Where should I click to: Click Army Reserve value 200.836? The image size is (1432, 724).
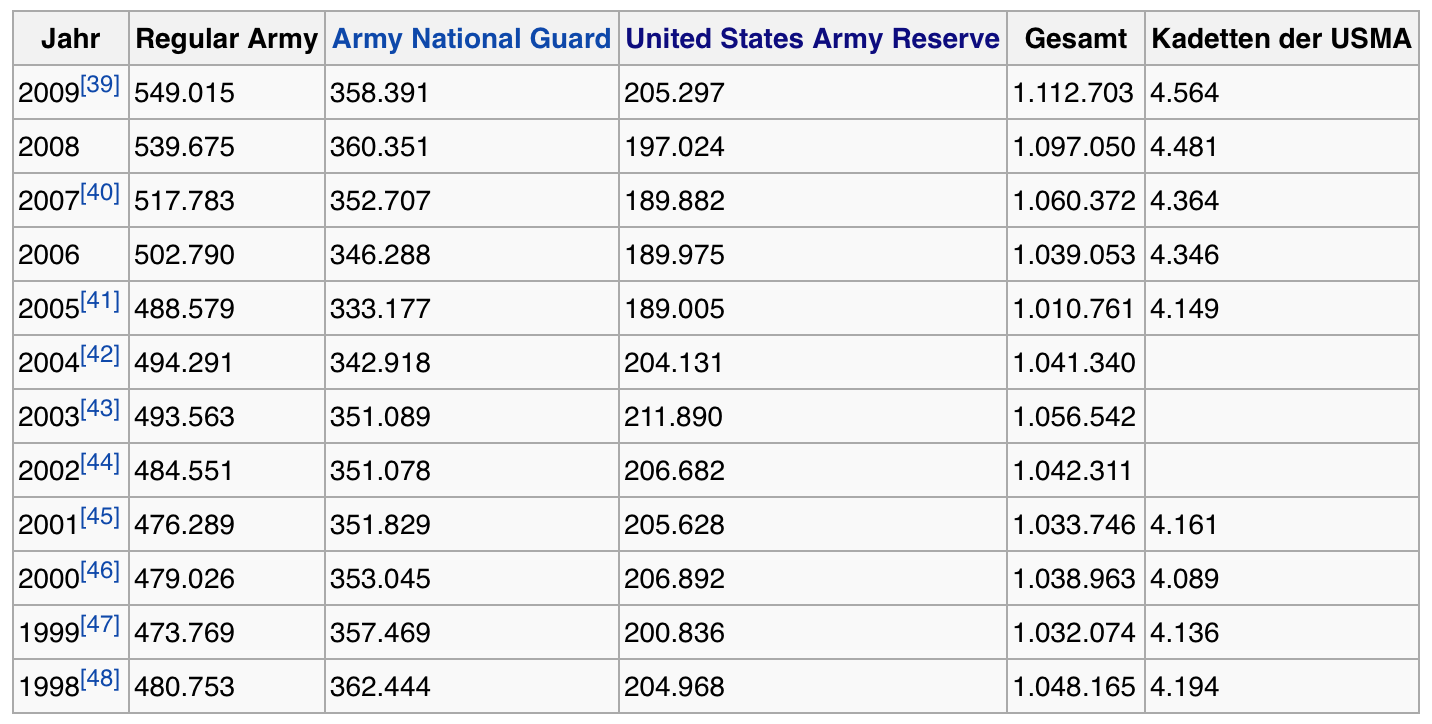[x=675, y=633]
